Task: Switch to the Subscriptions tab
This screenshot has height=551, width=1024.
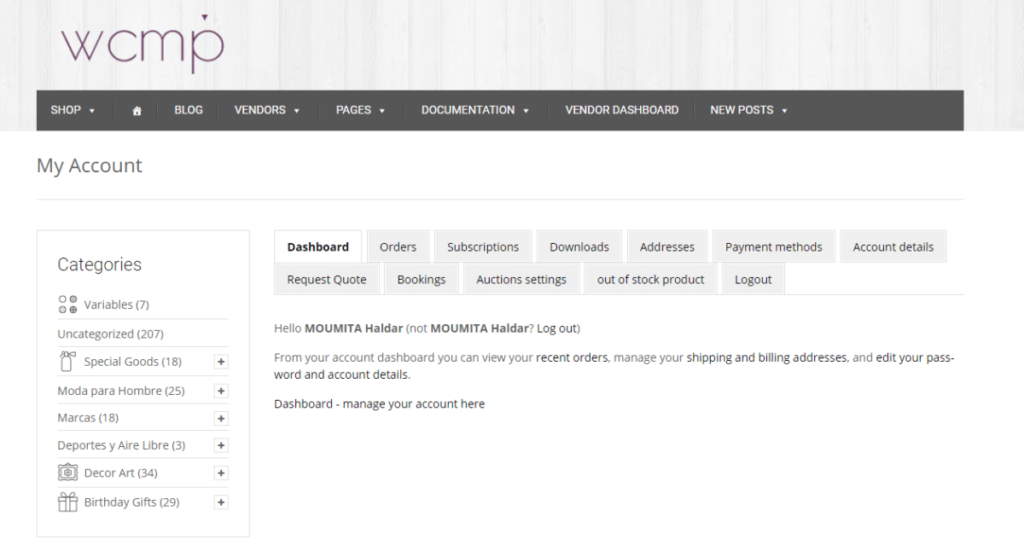Action: pyautogui.click(x=483, y=247)
